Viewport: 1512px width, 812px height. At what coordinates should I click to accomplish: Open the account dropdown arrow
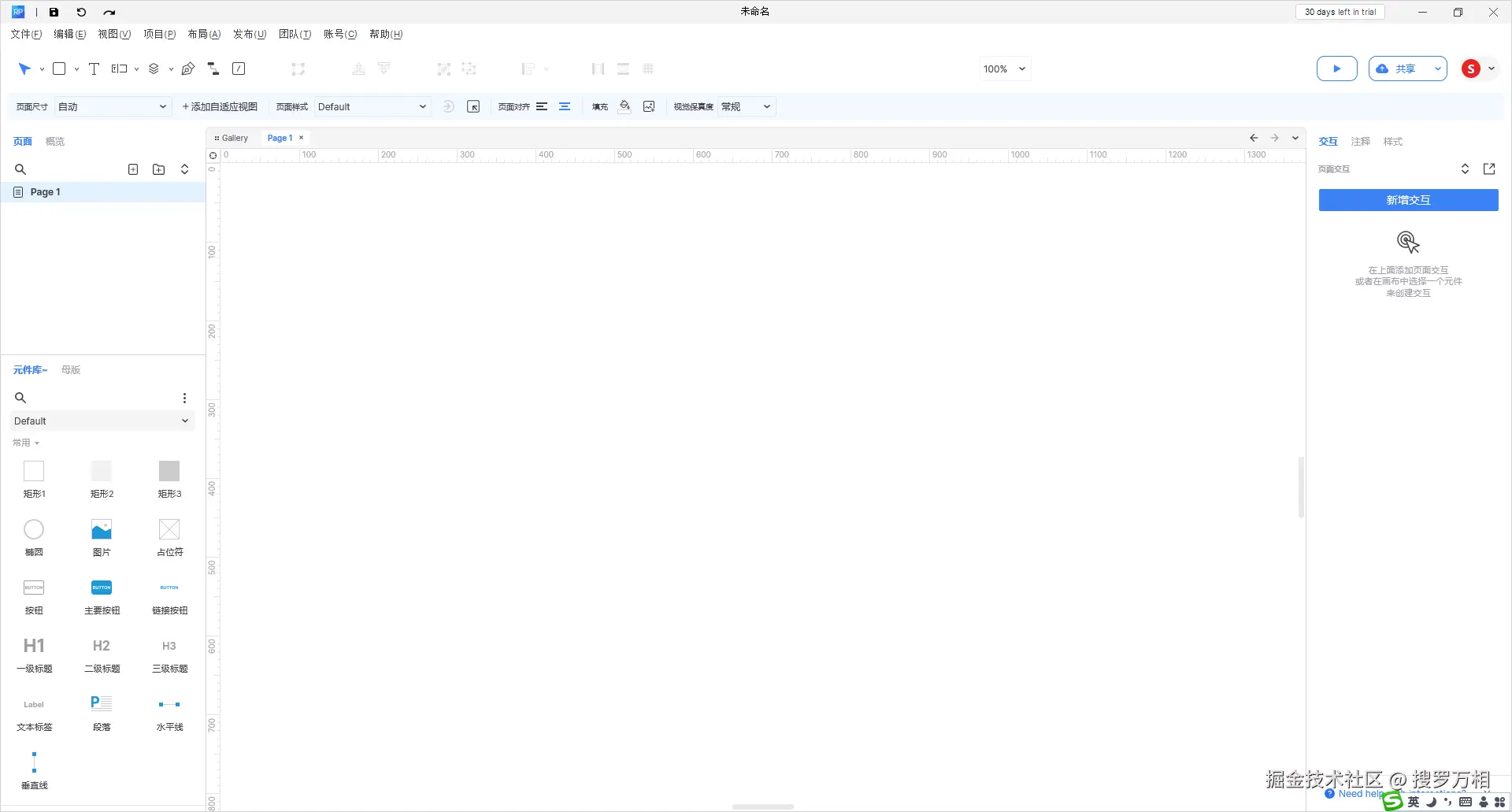1491,69
